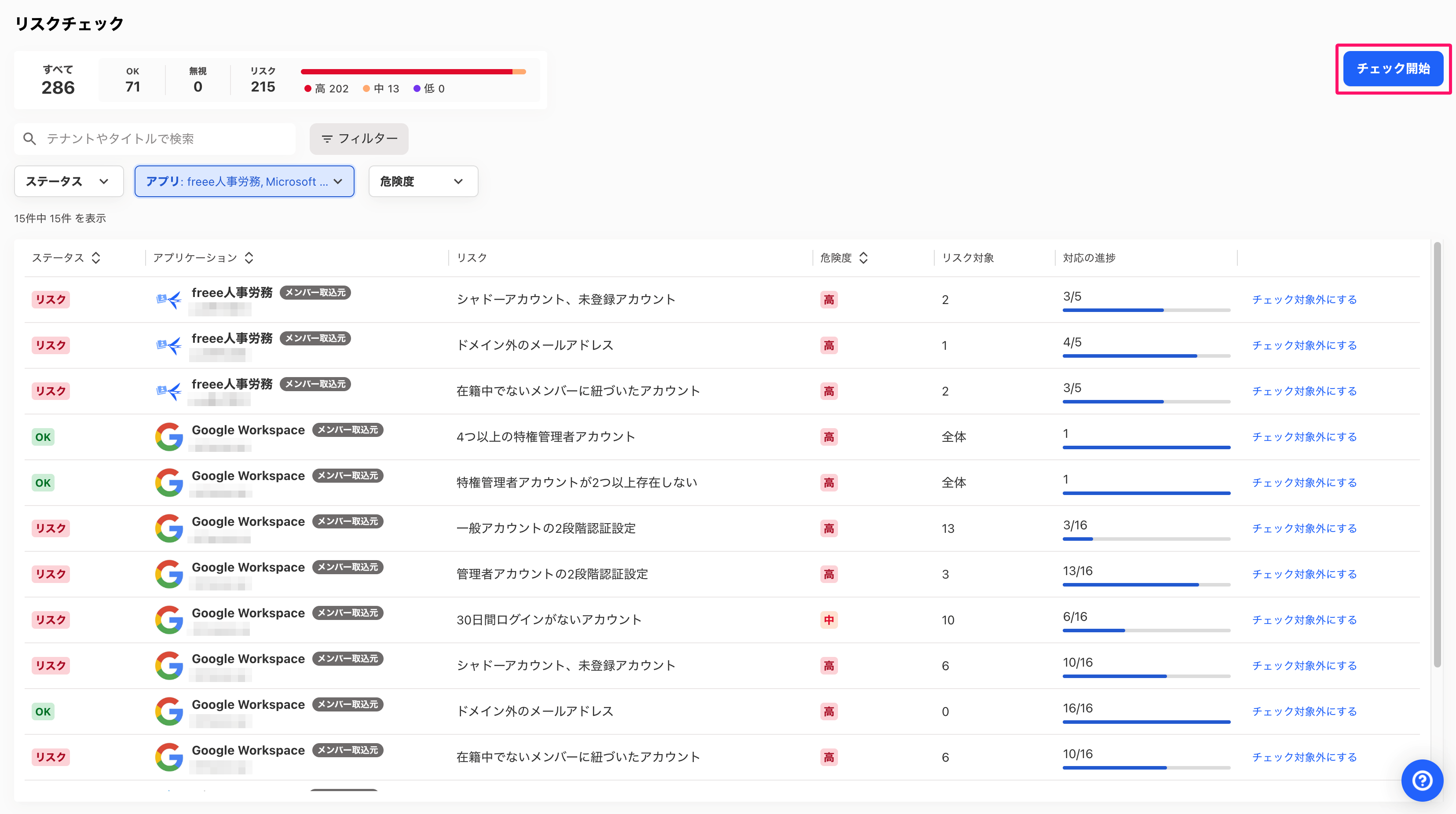Screen dimensions: 1456x814
Task: Click 高 badge in 管理者アカウントの2段階認証設定 row
Action: (x=829, y=574)
